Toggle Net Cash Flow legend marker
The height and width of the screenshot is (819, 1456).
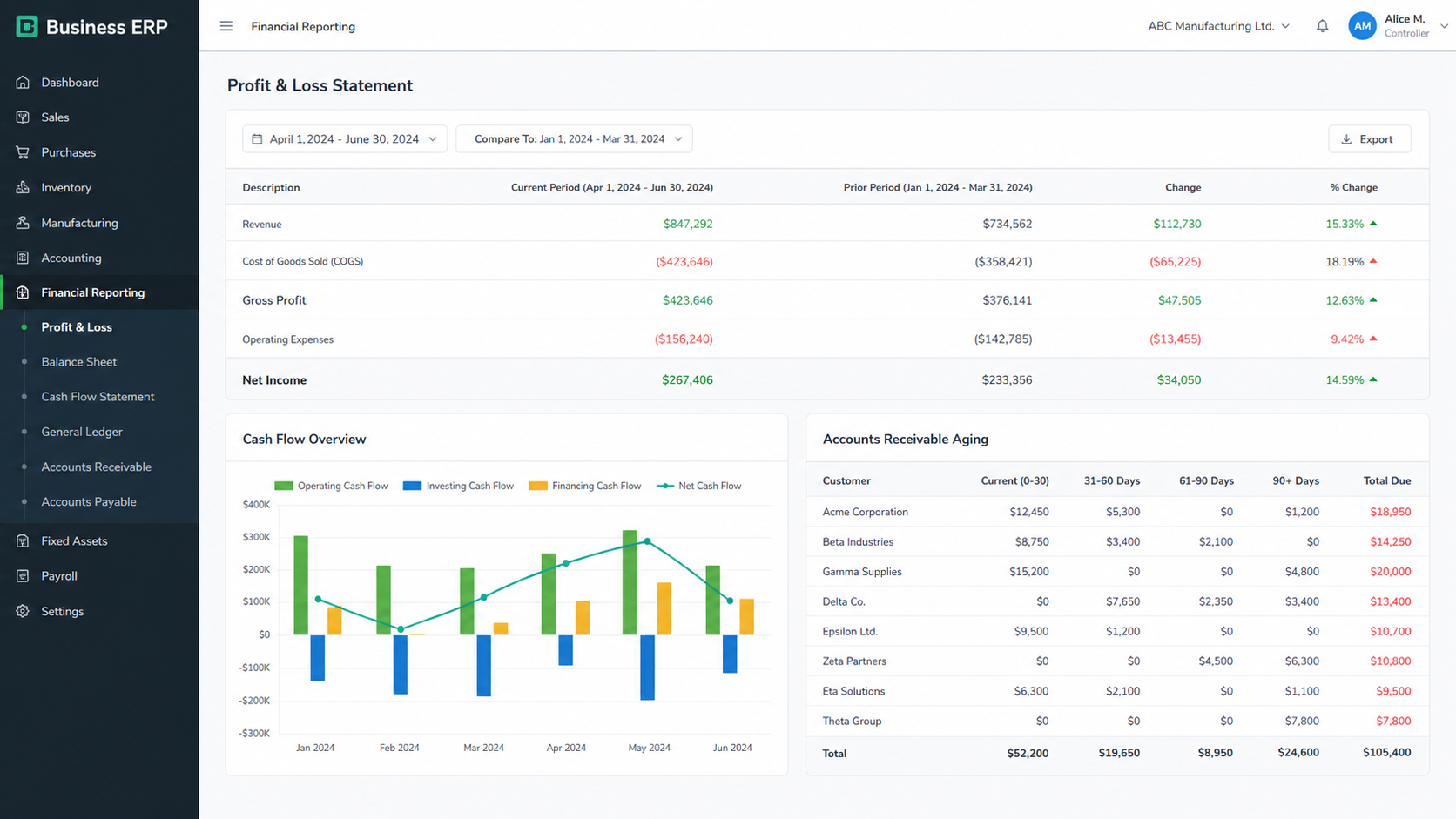tap(665, 486)
